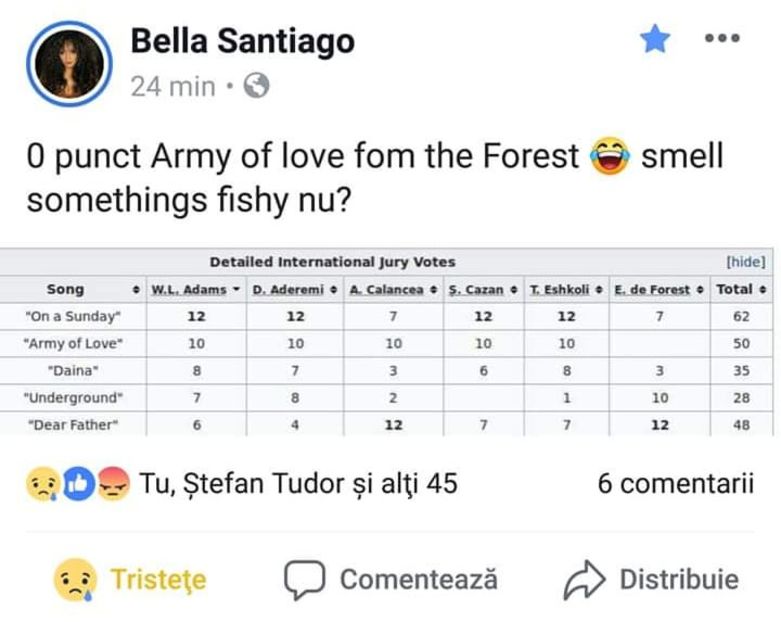This screenshot has width=781, height=622.
Task: Click the laughing emoji in the post text
Action: tap(609, 157)
